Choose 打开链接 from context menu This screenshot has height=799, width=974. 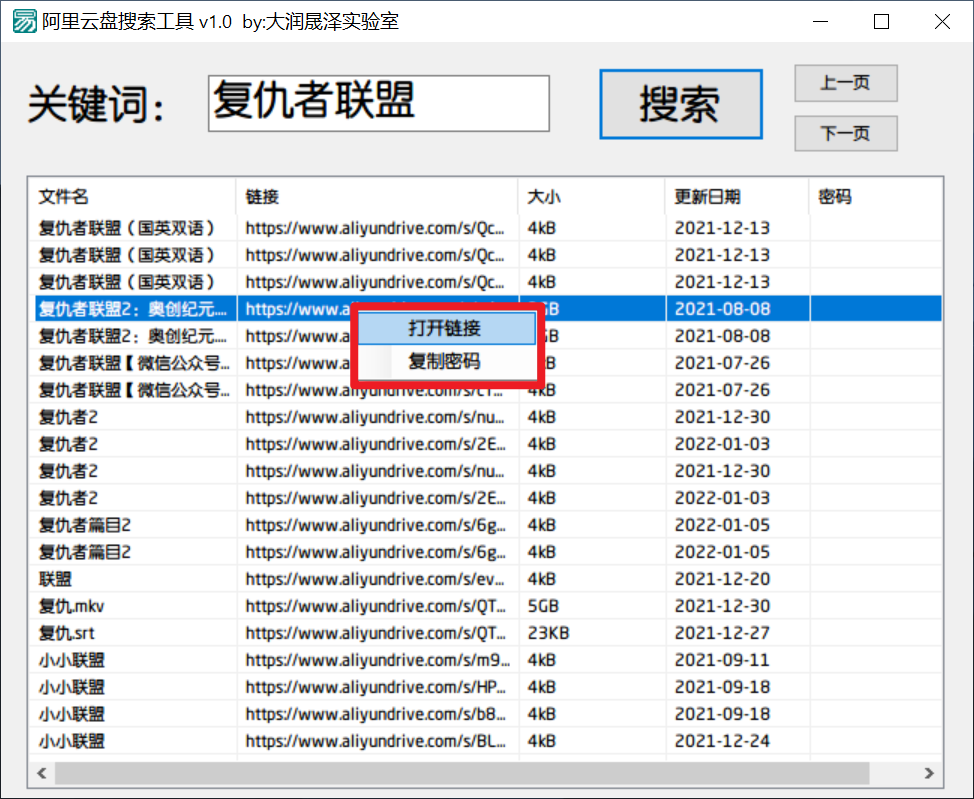point(446,328)
